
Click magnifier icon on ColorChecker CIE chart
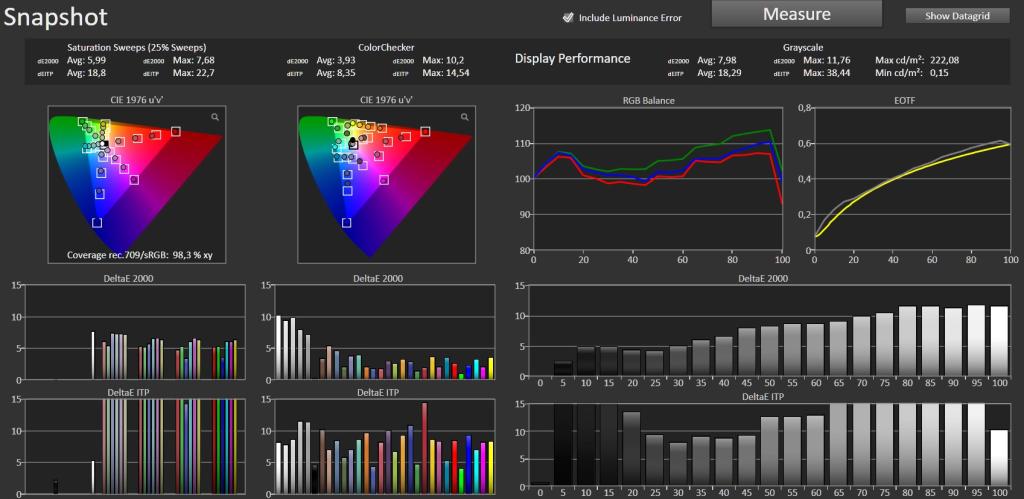[464, 118]
